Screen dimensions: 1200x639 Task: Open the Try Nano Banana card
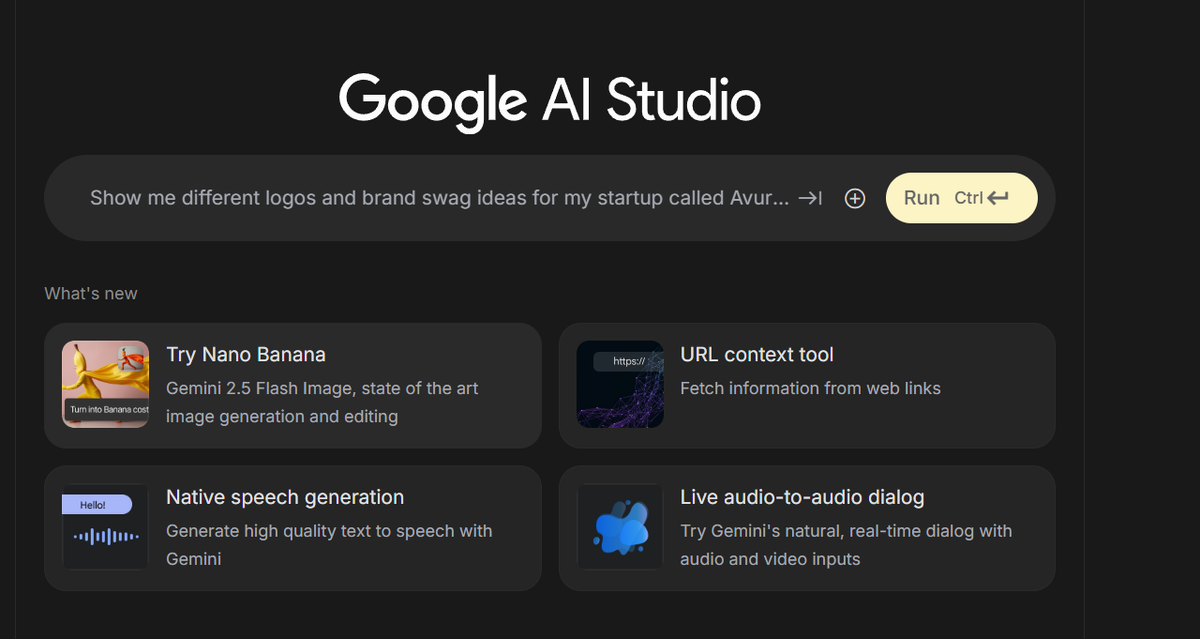point(293,385)
